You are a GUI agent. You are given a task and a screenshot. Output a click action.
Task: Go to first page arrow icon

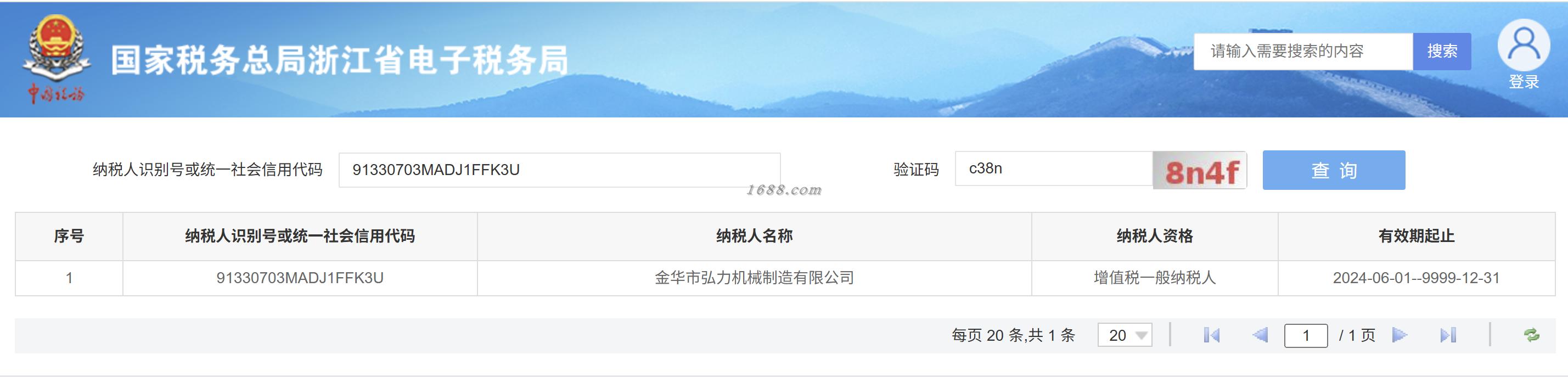(x=1211, y=335)
